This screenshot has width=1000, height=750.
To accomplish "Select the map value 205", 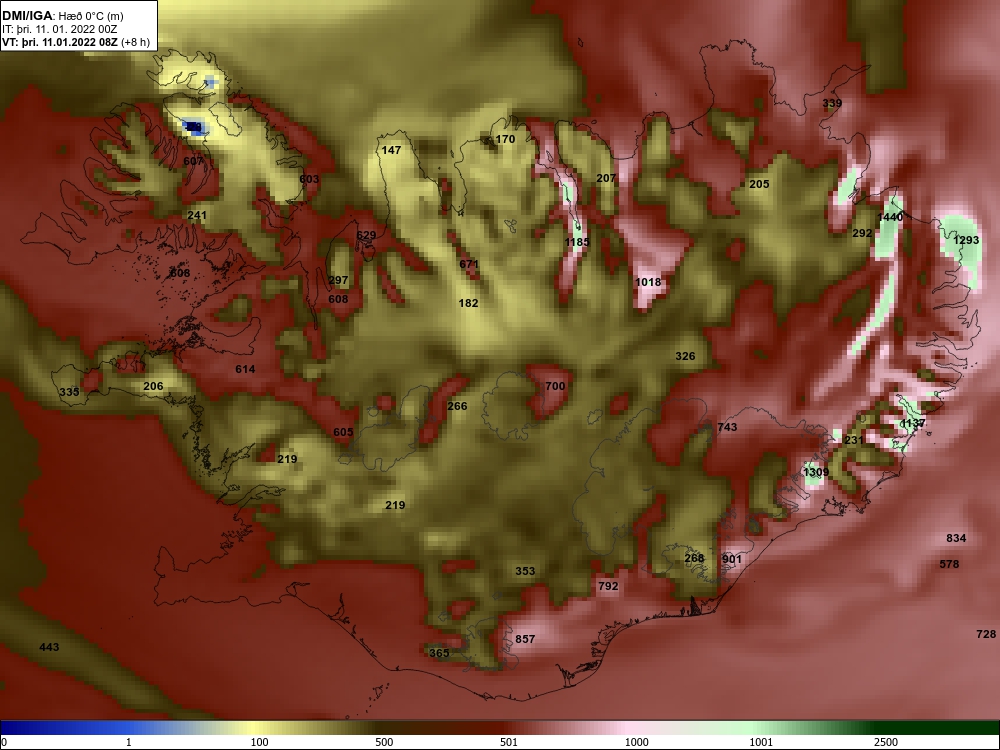I will coord(759,184).
